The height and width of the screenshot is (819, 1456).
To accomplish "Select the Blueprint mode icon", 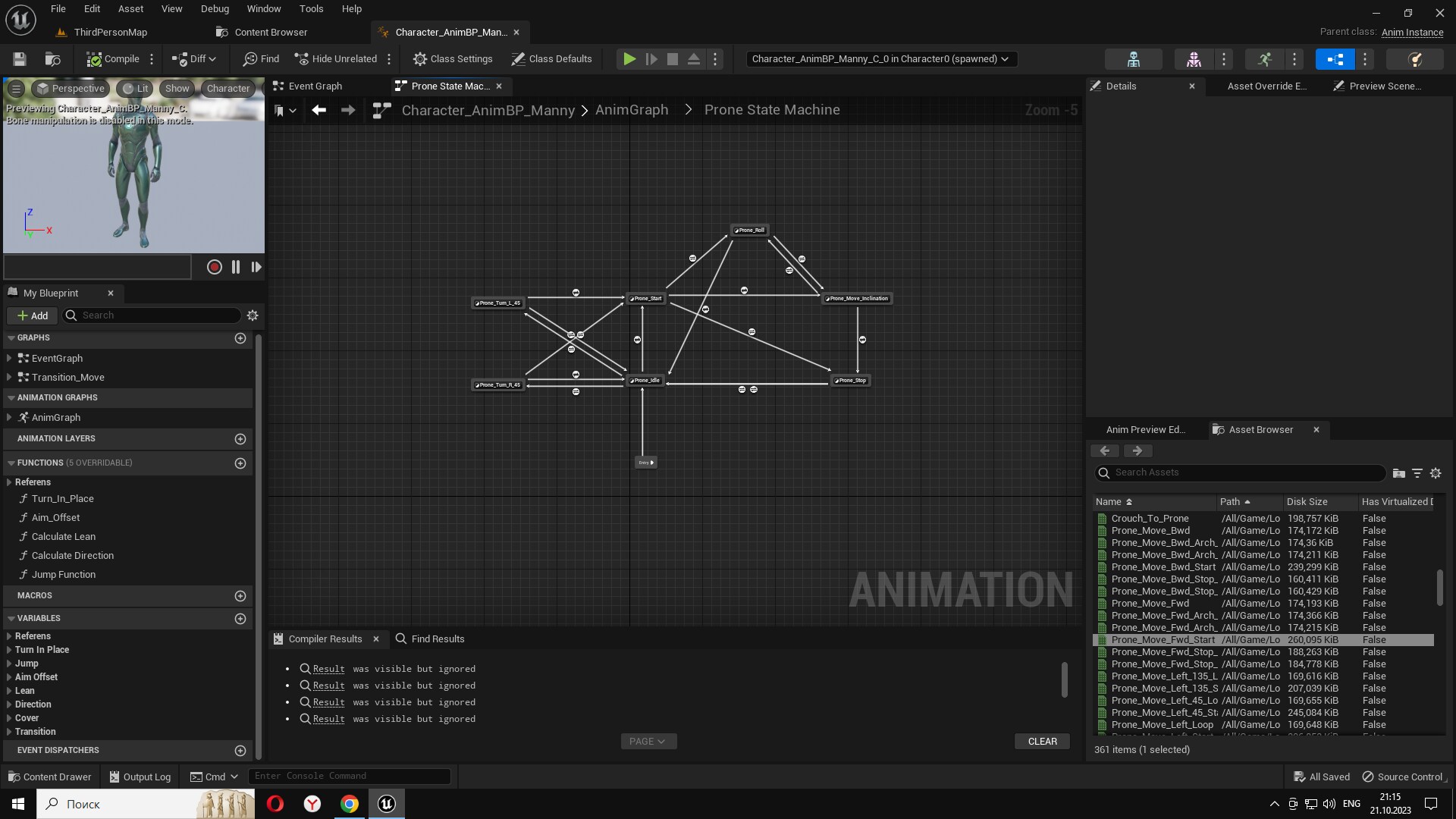I will 1335,59.
